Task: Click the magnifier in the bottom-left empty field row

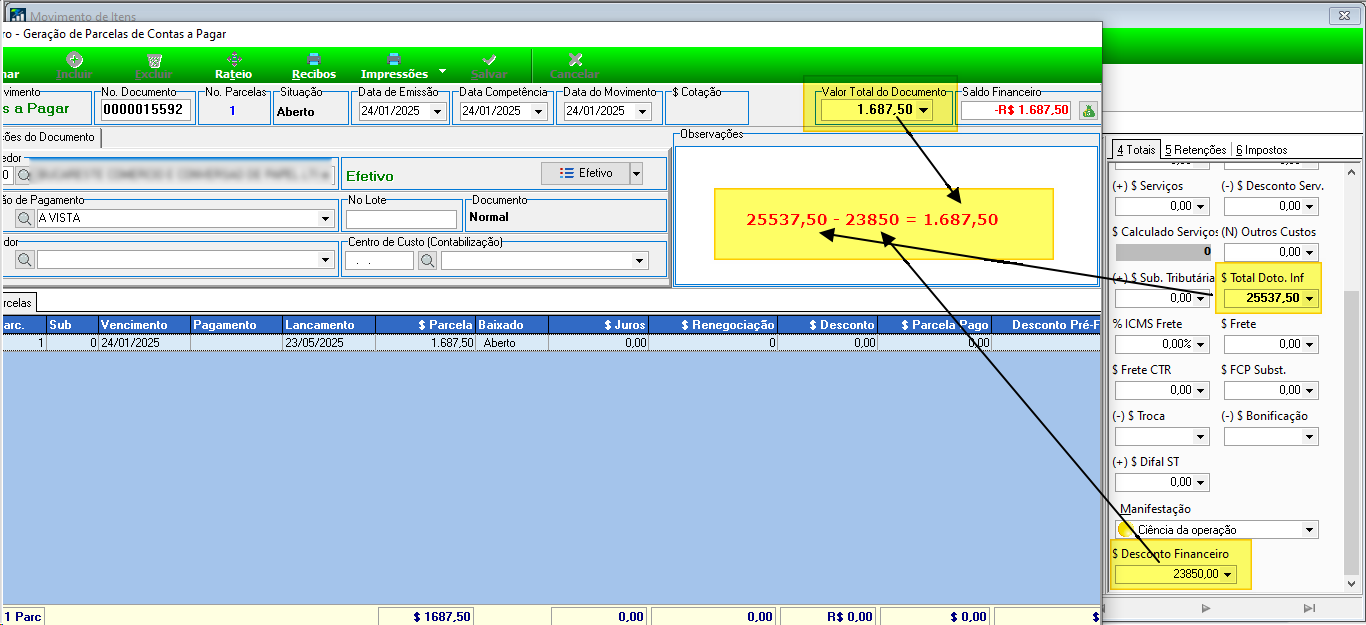Action: pyautogui.click(x=24, y=260)
